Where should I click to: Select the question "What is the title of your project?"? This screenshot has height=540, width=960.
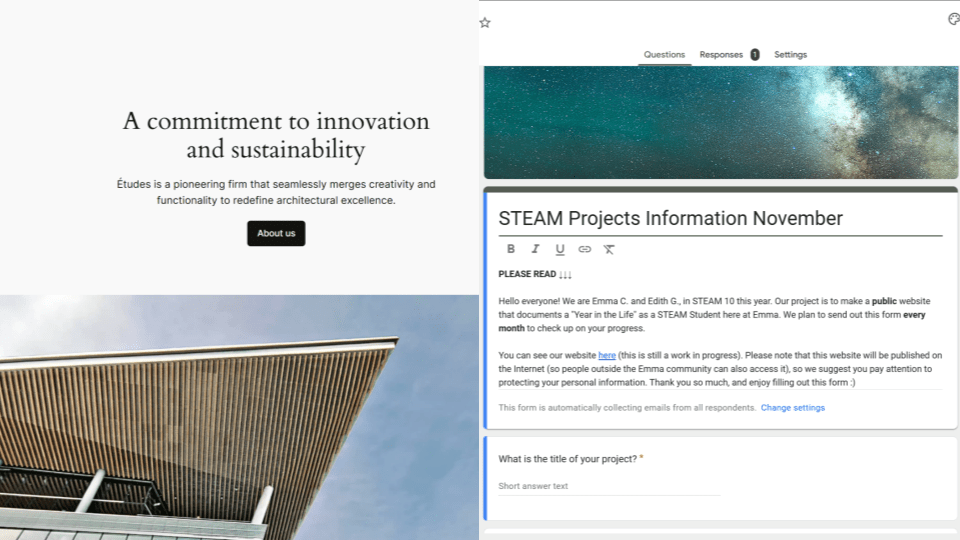(567, 459)
